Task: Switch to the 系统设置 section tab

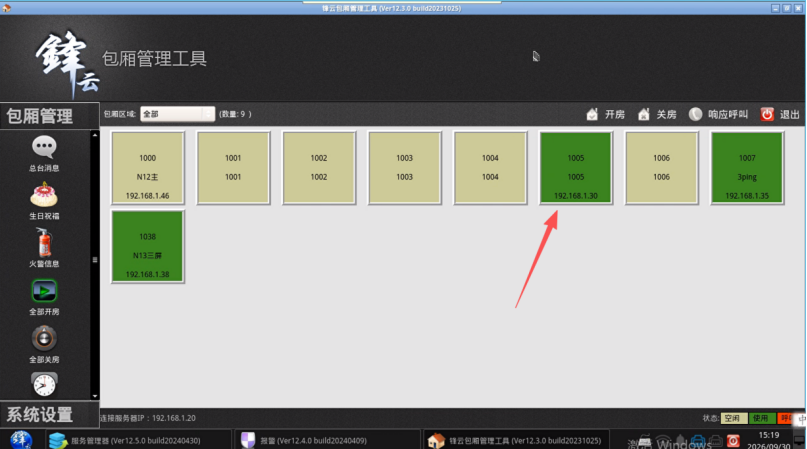Action: 49,415
